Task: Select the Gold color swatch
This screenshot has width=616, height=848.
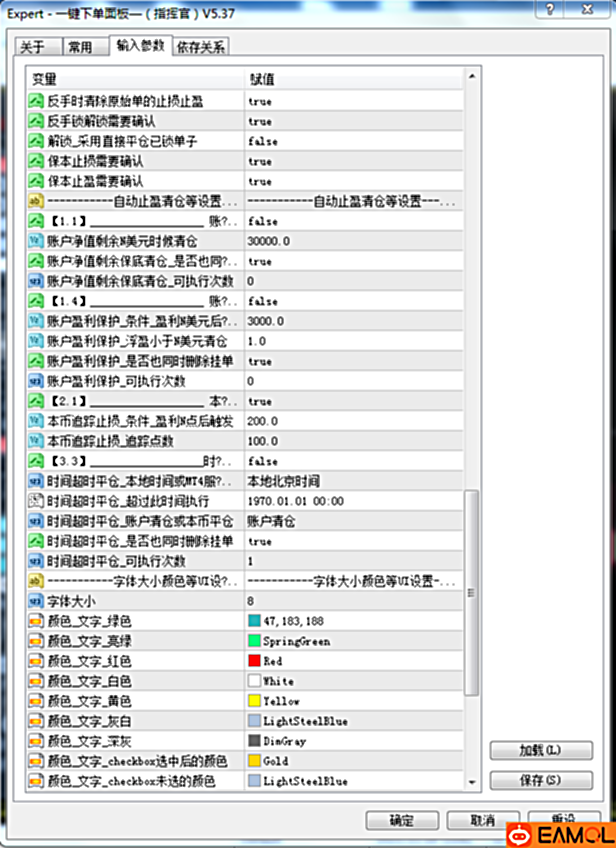Action: (255, 761)
